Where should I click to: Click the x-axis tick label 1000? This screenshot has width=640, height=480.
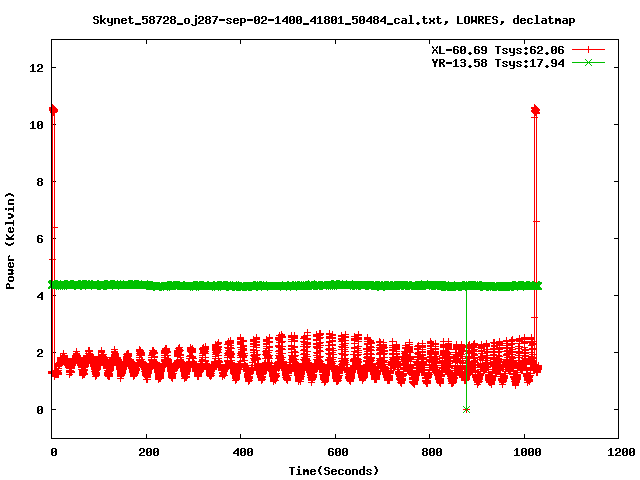click(x=527, y=452)
